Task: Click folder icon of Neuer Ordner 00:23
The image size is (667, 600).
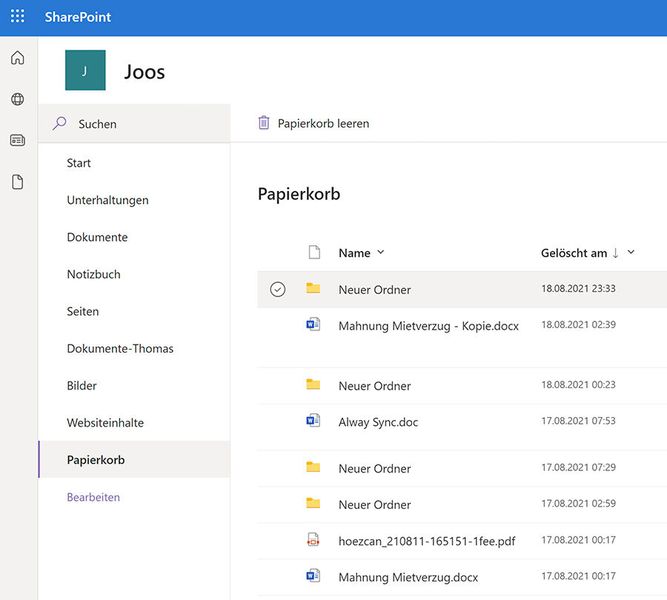Action: point(313,384)
